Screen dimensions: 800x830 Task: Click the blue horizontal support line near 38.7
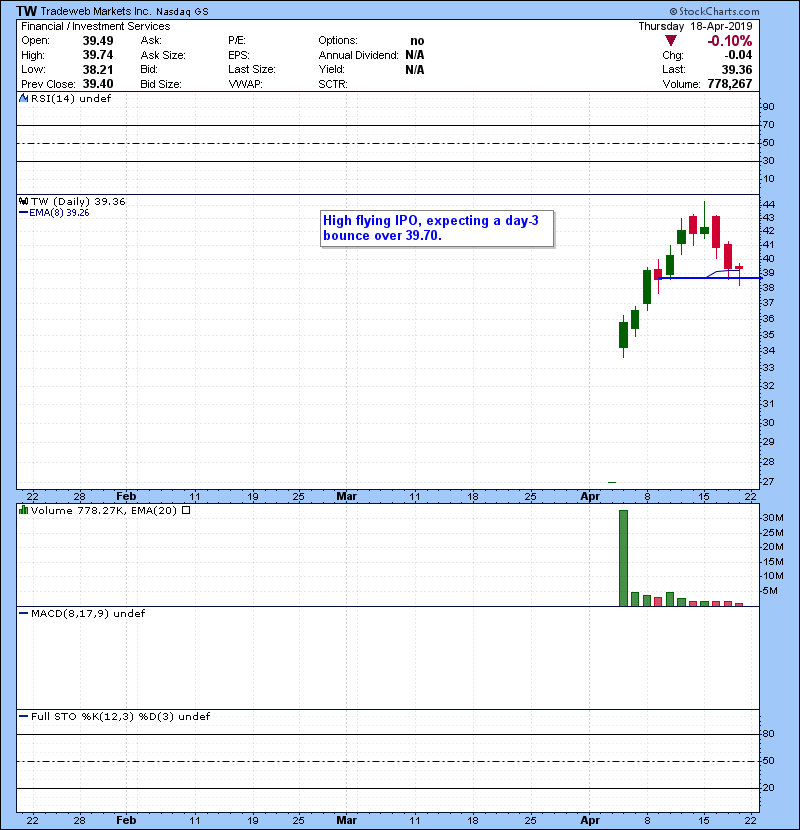click(x=709, y=278)
